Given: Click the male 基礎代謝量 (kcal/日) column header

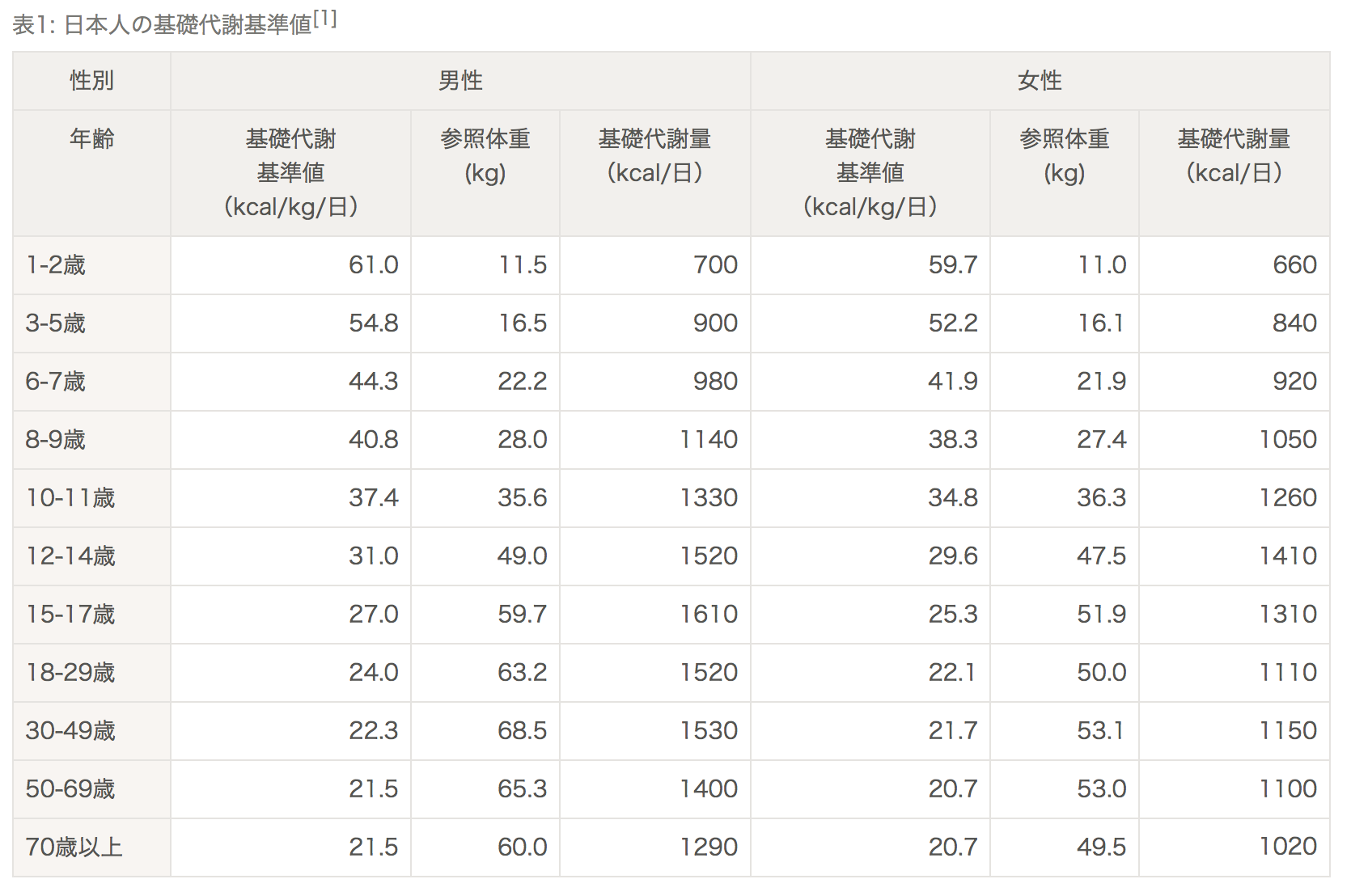Looking at the screenshot, I should point(654,155).
